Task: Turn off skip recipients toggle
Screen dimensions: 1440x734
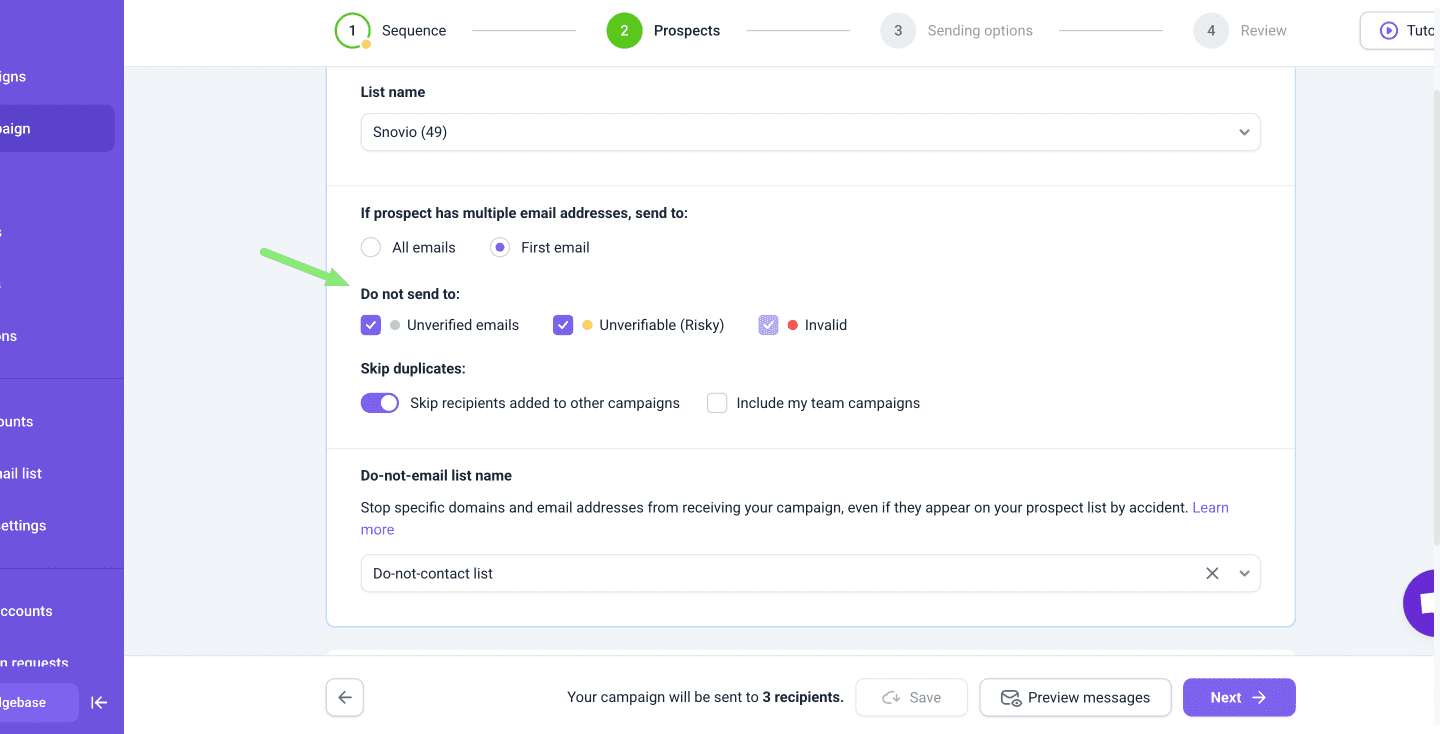Action: point(380,403)
